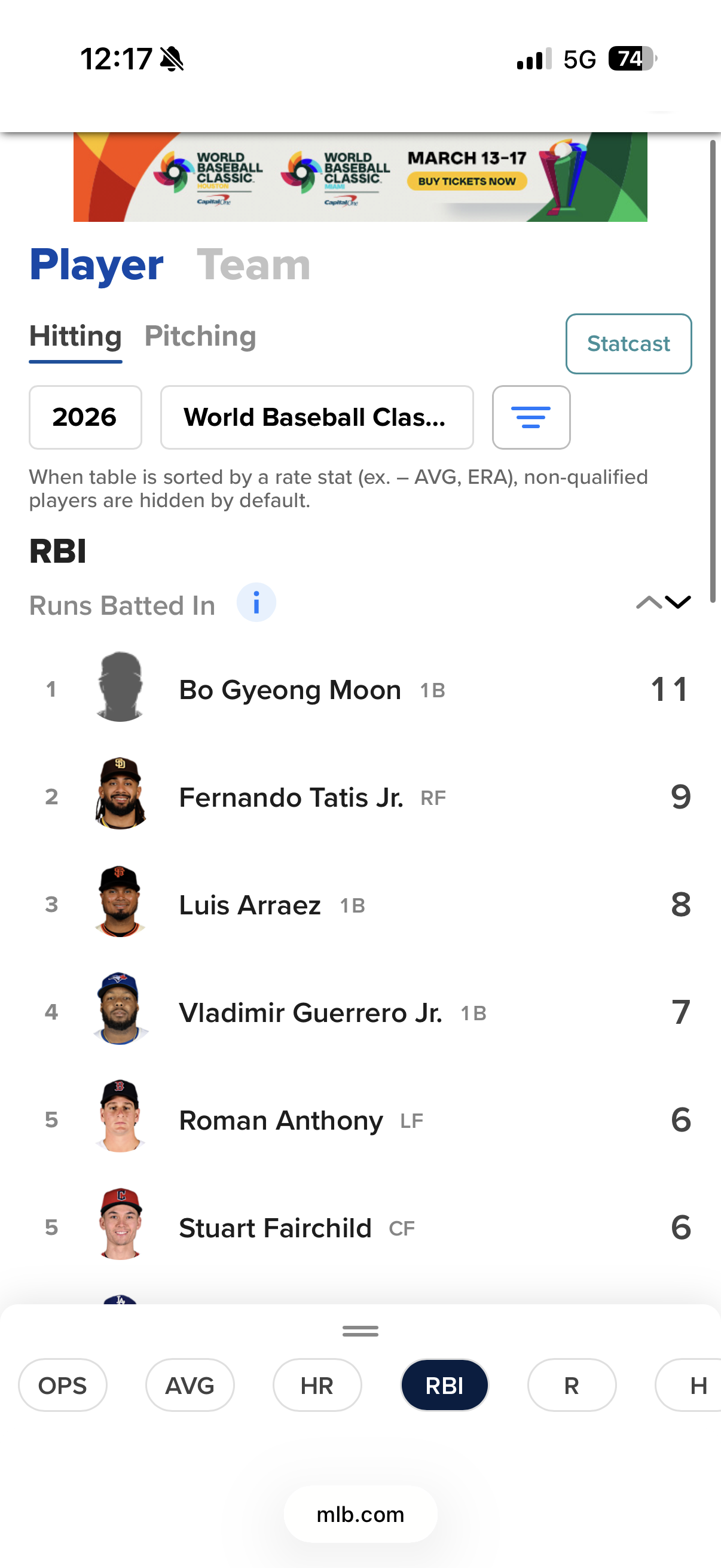Select the AVG stat pill
The height and width of the screenshot is (1568, 721).
pos(190,1386)
